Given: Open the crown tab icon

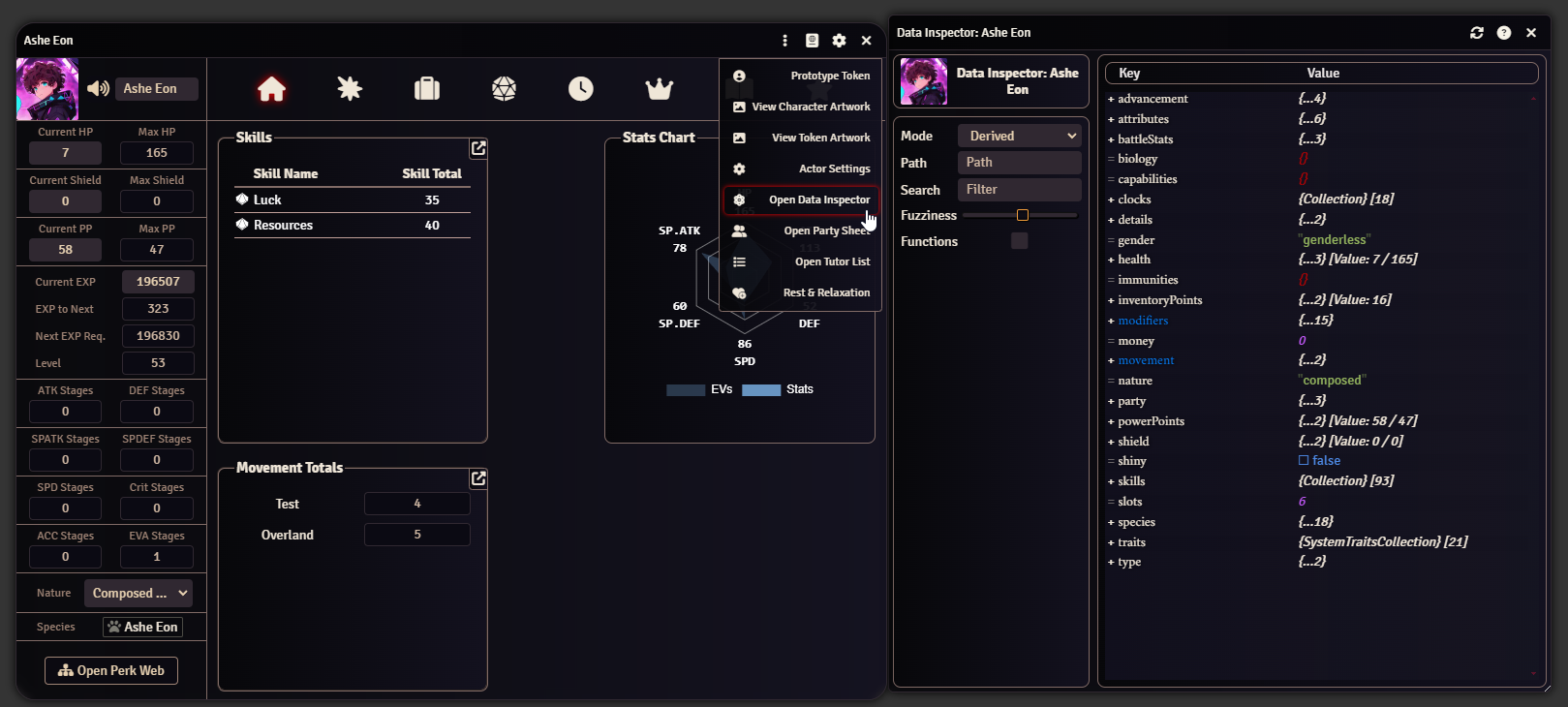Looking at the screenshot, I should (659, 89).
